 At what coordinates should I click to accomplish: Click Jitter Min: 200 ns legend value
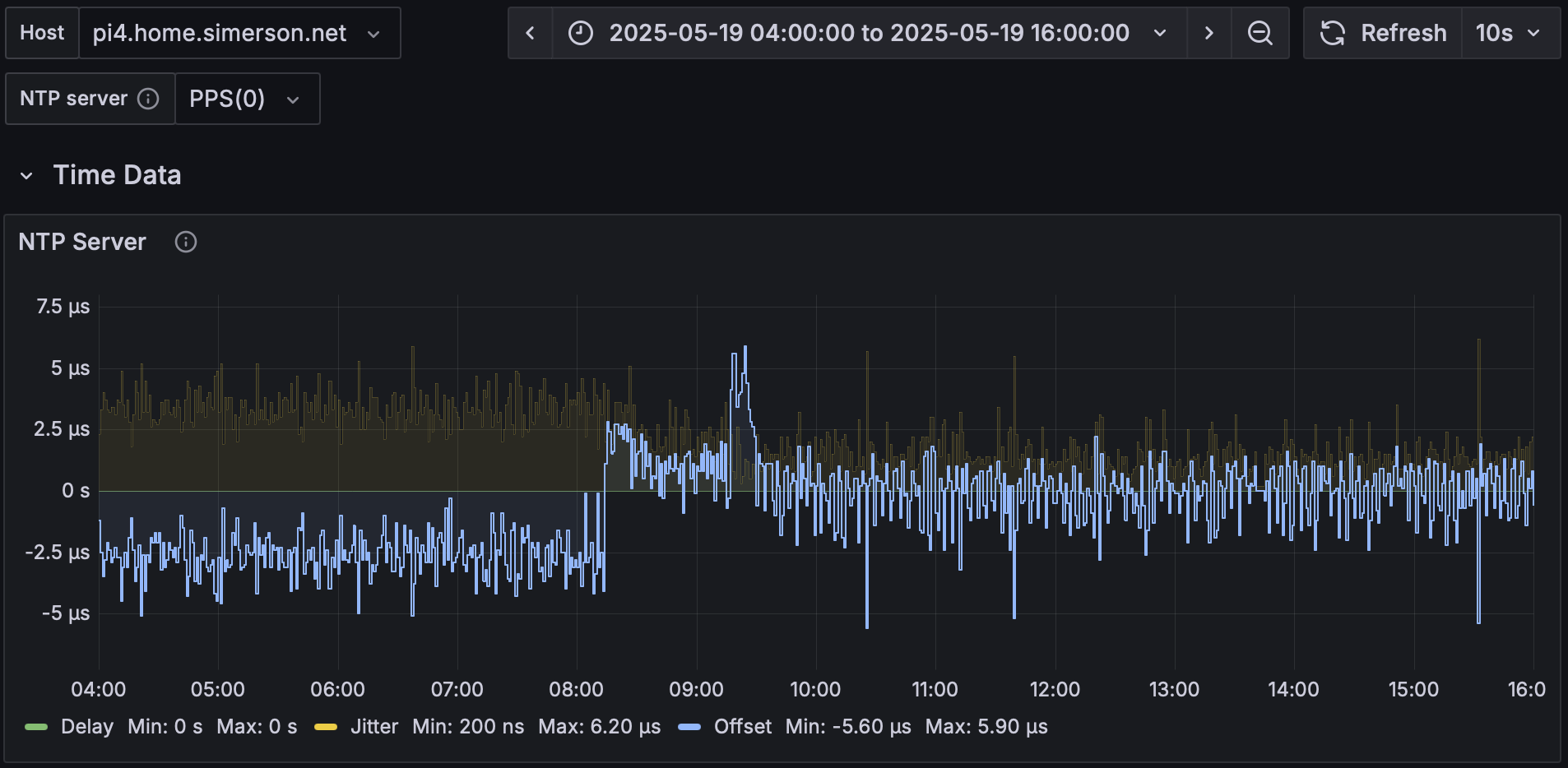click(x=468, y=727)
